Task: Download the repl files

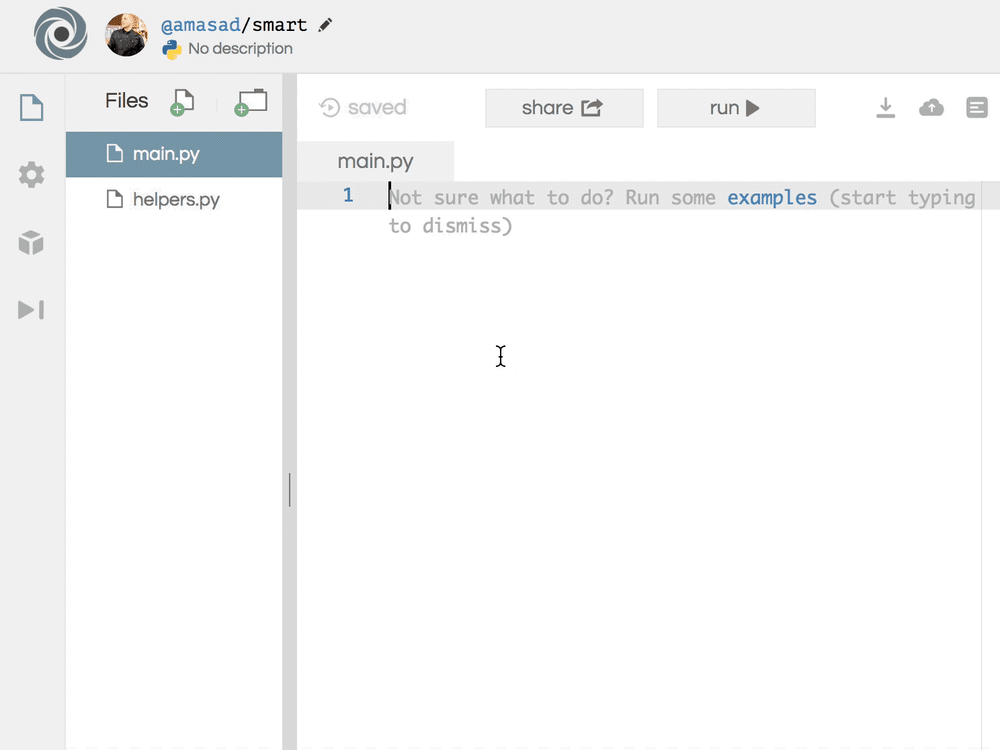Action: tap(885, 108)
